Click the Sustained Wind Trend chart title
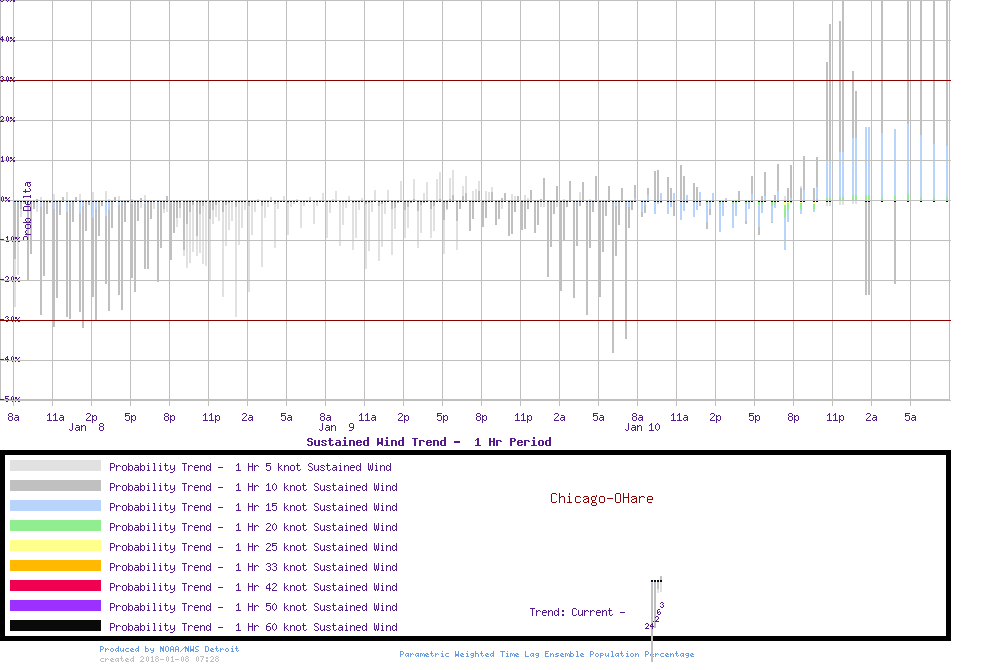The image size is (1000, 670). (x=428, y=442)
